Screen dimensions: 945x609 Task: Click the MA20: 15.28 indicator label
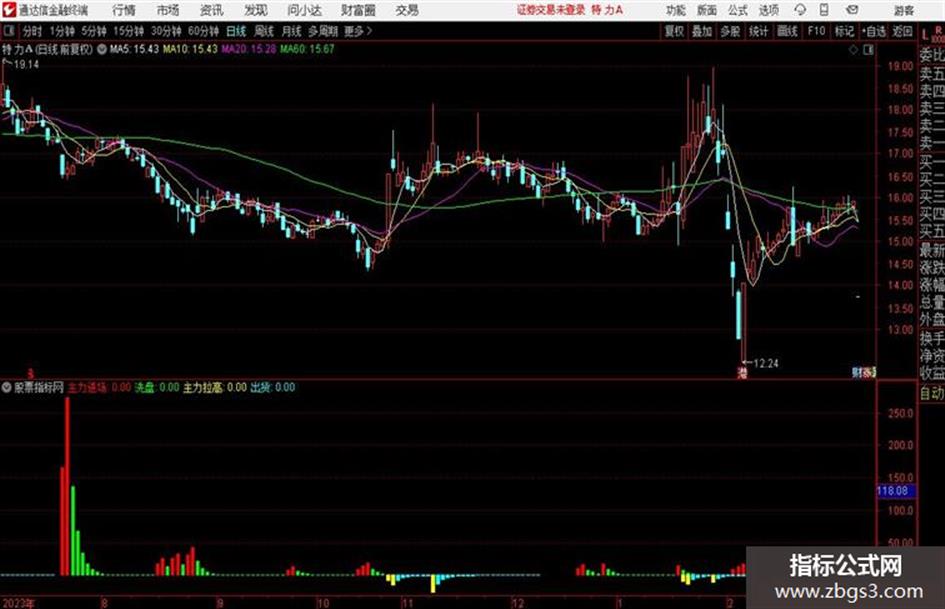(249, 49)
